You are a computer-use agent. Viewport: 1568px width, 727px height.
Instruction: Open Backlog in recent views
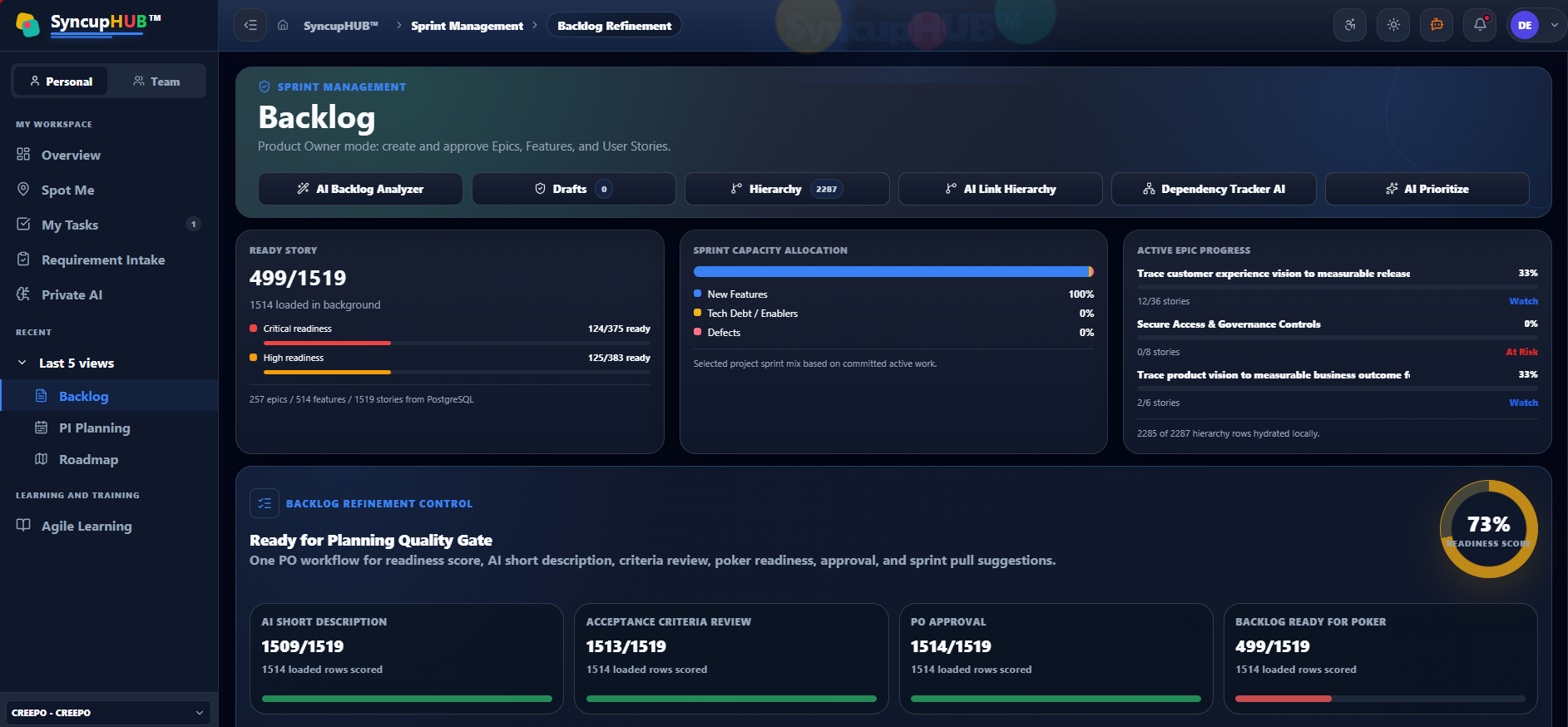pyautogui.click(x=109, y=396)
